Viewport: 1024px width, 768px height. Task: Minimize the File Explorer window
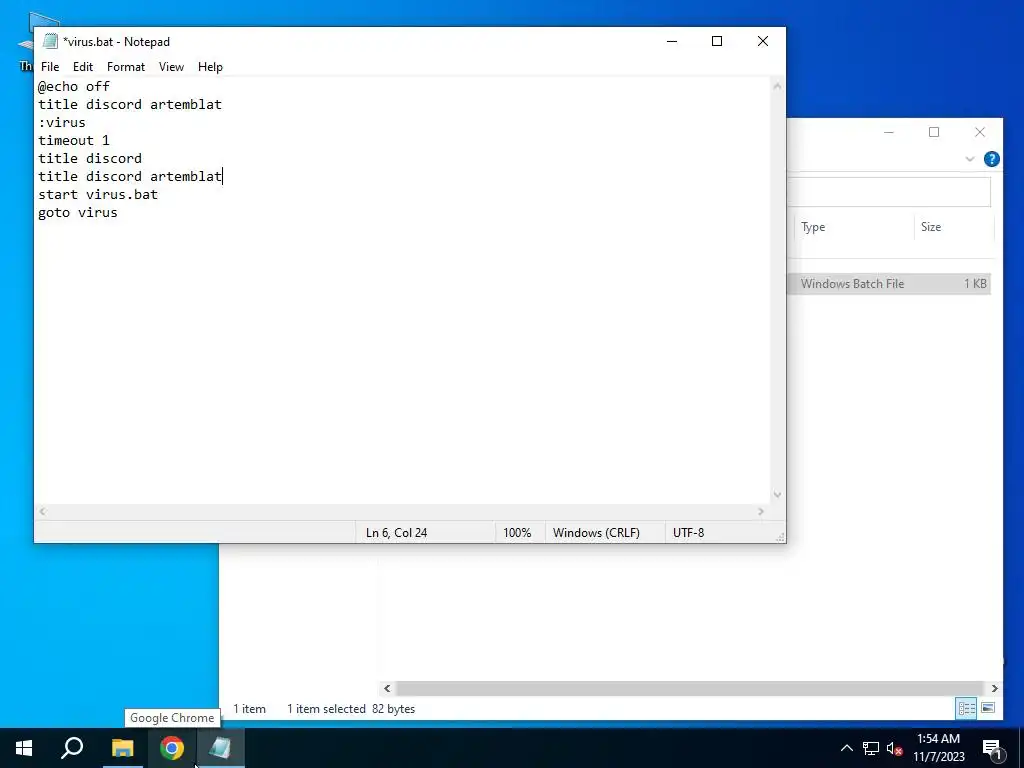click(x=889, y=133)
